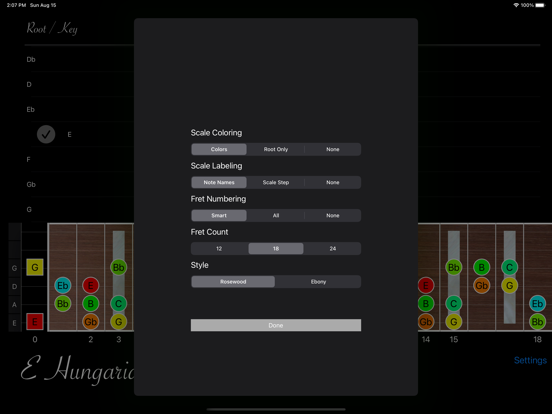Set Fret Count to 12
Viewport: 552px width, 414px height.
(x=219, y=249)
